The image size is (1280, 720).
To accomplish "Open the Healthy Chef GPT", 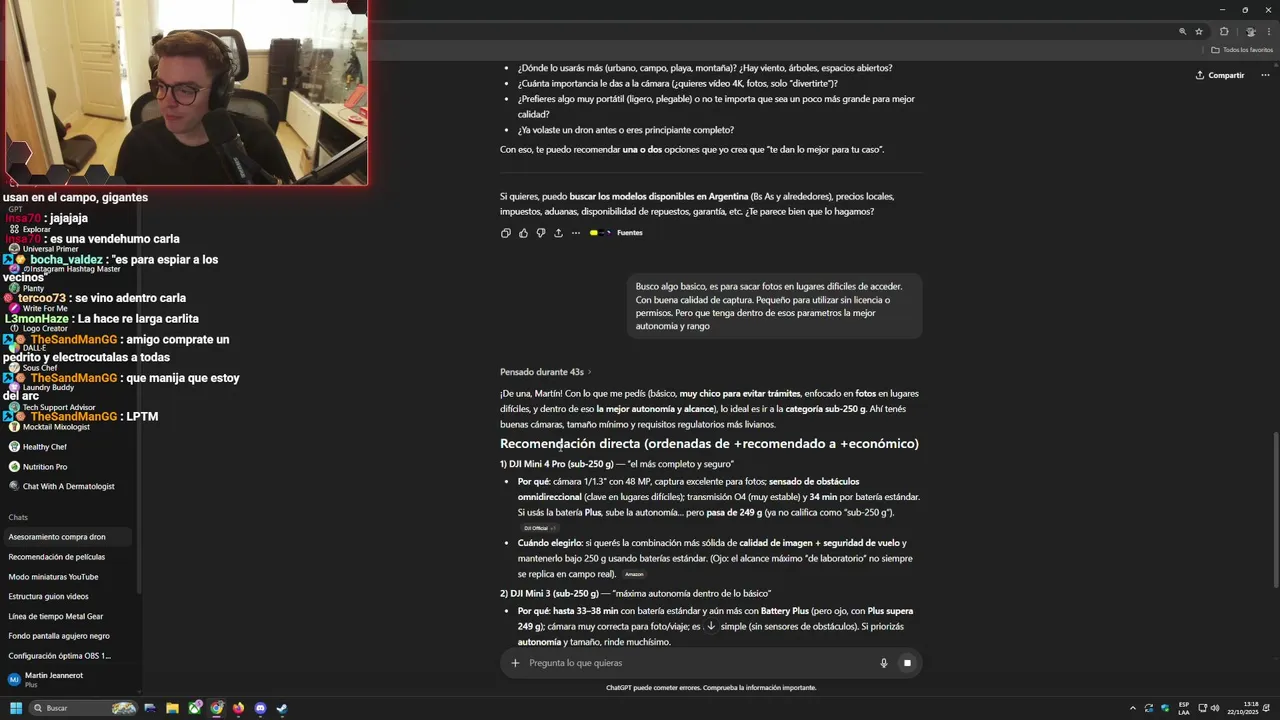I will coord(66,447).
